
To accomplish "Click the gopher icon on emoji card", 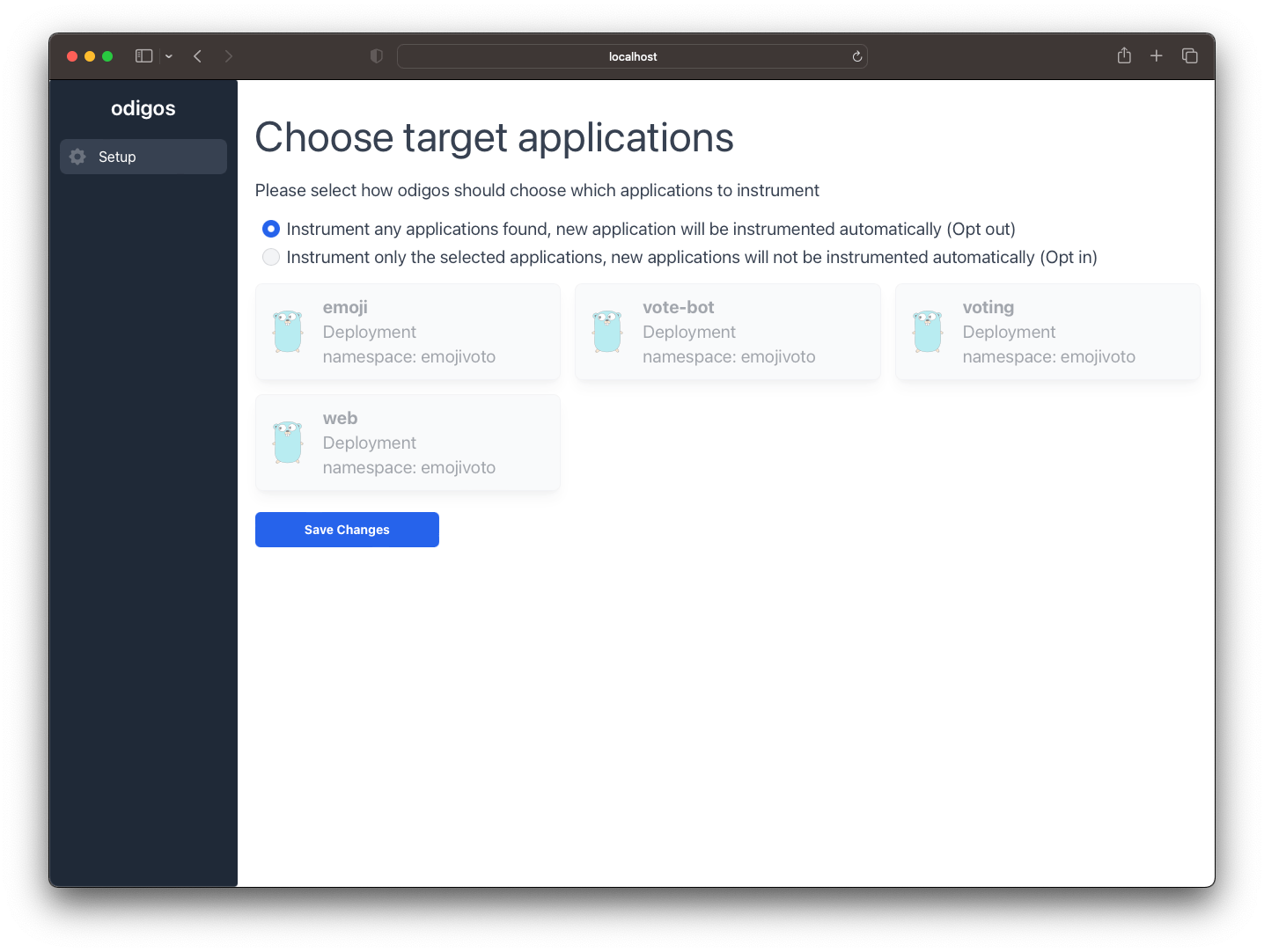I will 288,332.
